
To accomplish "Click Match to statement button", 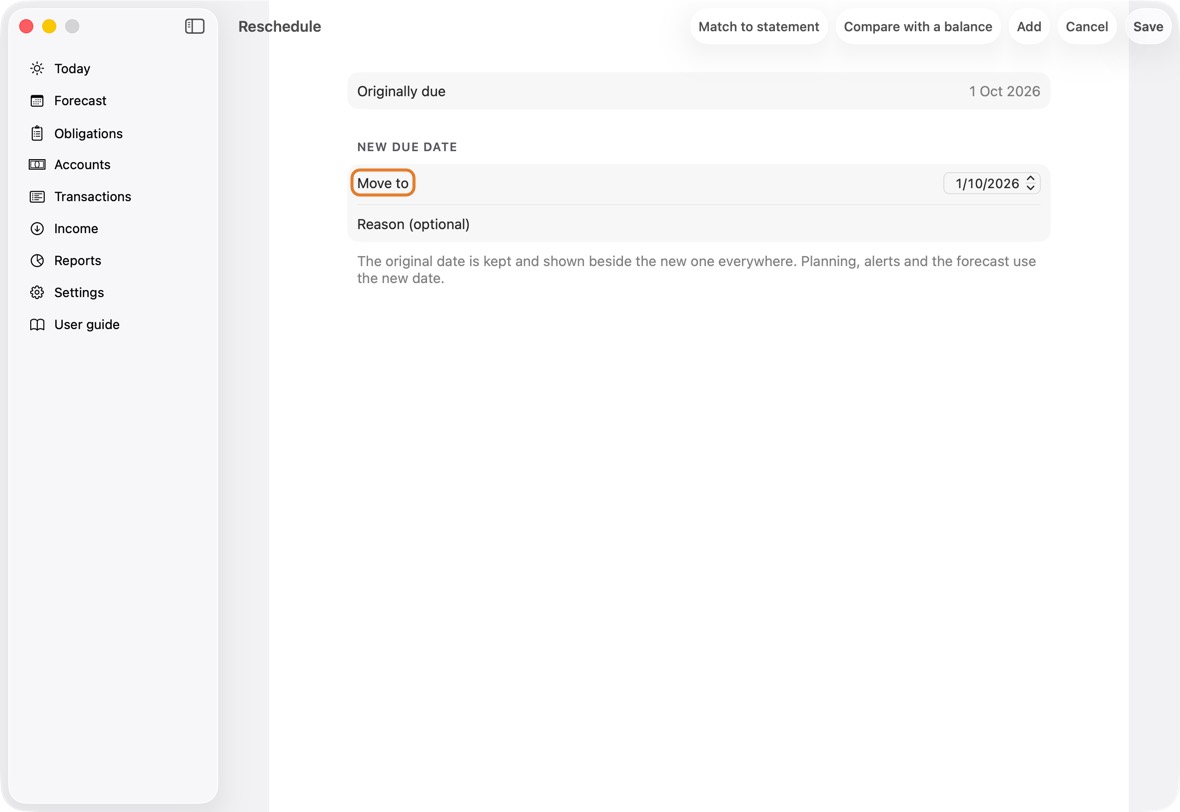I will tap(759, 26).
